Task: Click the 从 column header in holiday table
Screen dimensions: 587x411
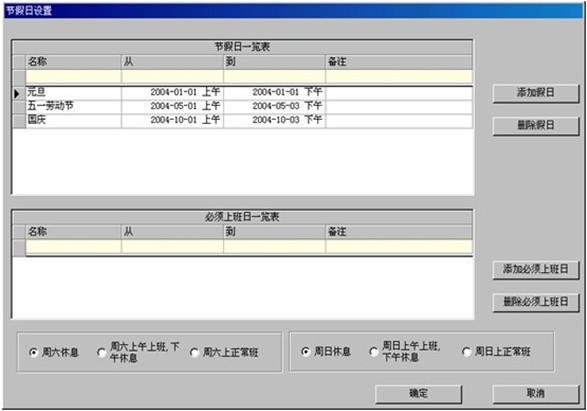Action: coord(172,62)
